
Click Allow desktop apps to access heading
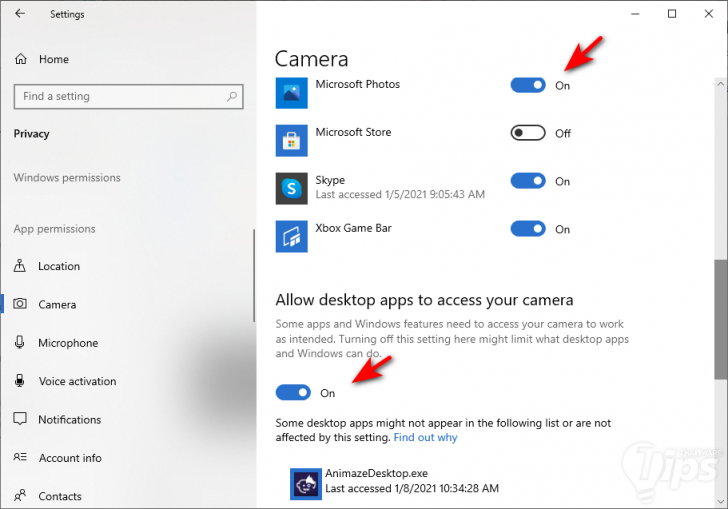click(x=424, y=300)
